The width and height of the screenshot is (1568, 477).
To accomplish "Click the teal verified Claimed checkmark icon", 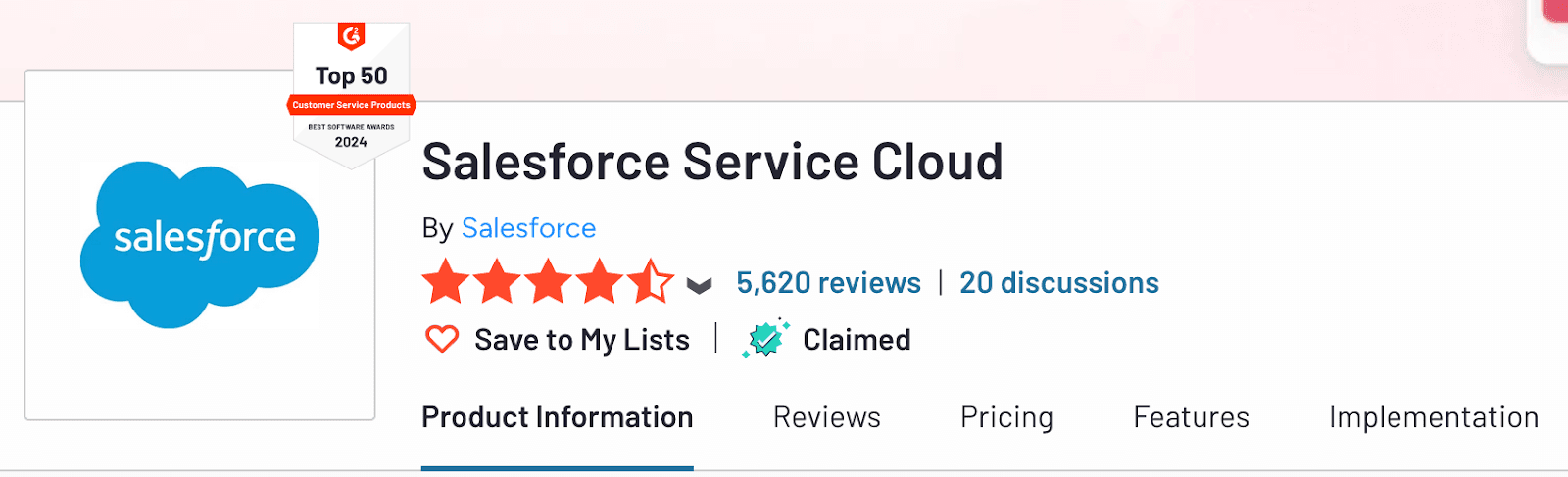I will pos(765,339).
